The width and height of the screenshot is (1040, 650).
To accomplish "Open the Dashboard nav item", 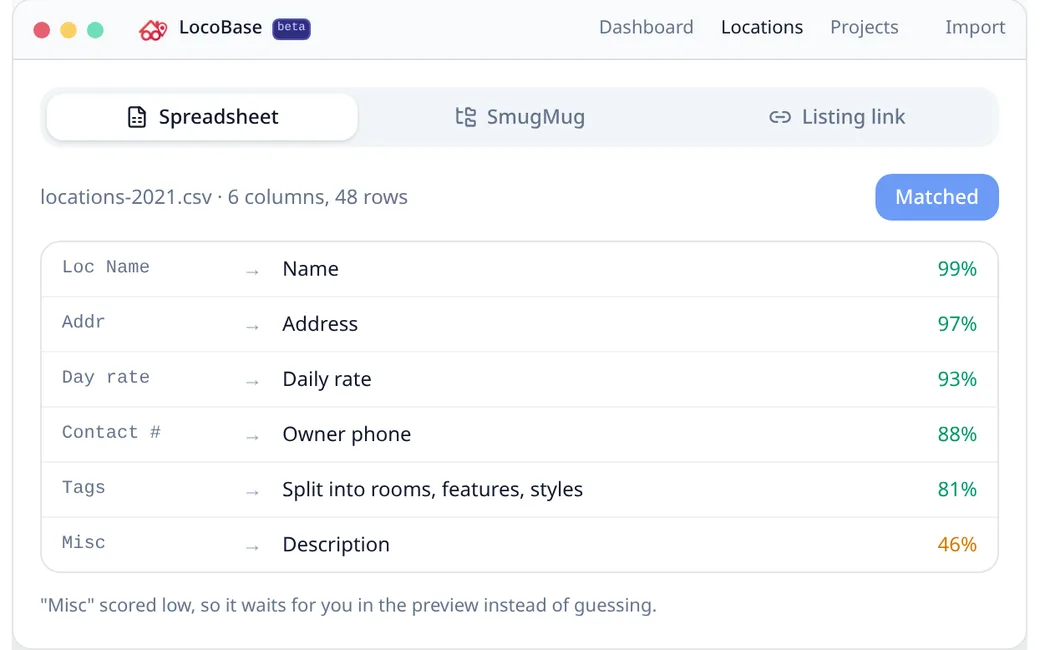I will 646,27.
